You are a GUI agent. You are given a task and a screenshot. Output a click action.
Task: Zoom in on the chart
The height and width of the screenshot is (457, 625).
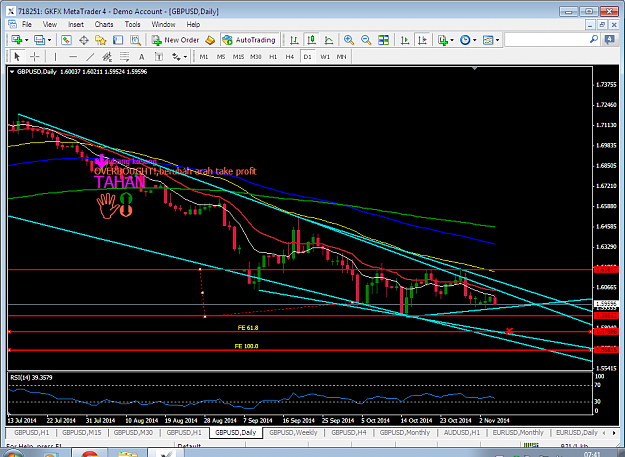[349, 40]
